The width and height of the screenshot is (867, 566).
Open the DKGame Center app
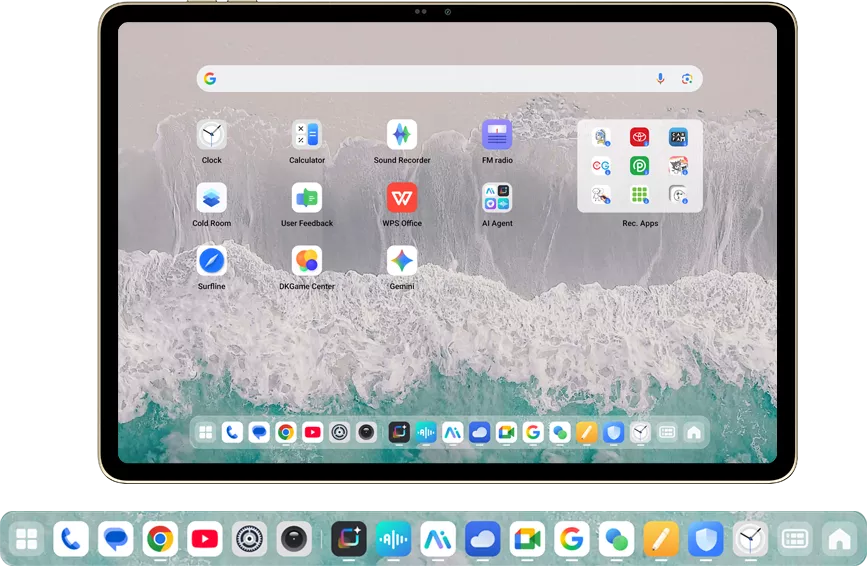307,261
